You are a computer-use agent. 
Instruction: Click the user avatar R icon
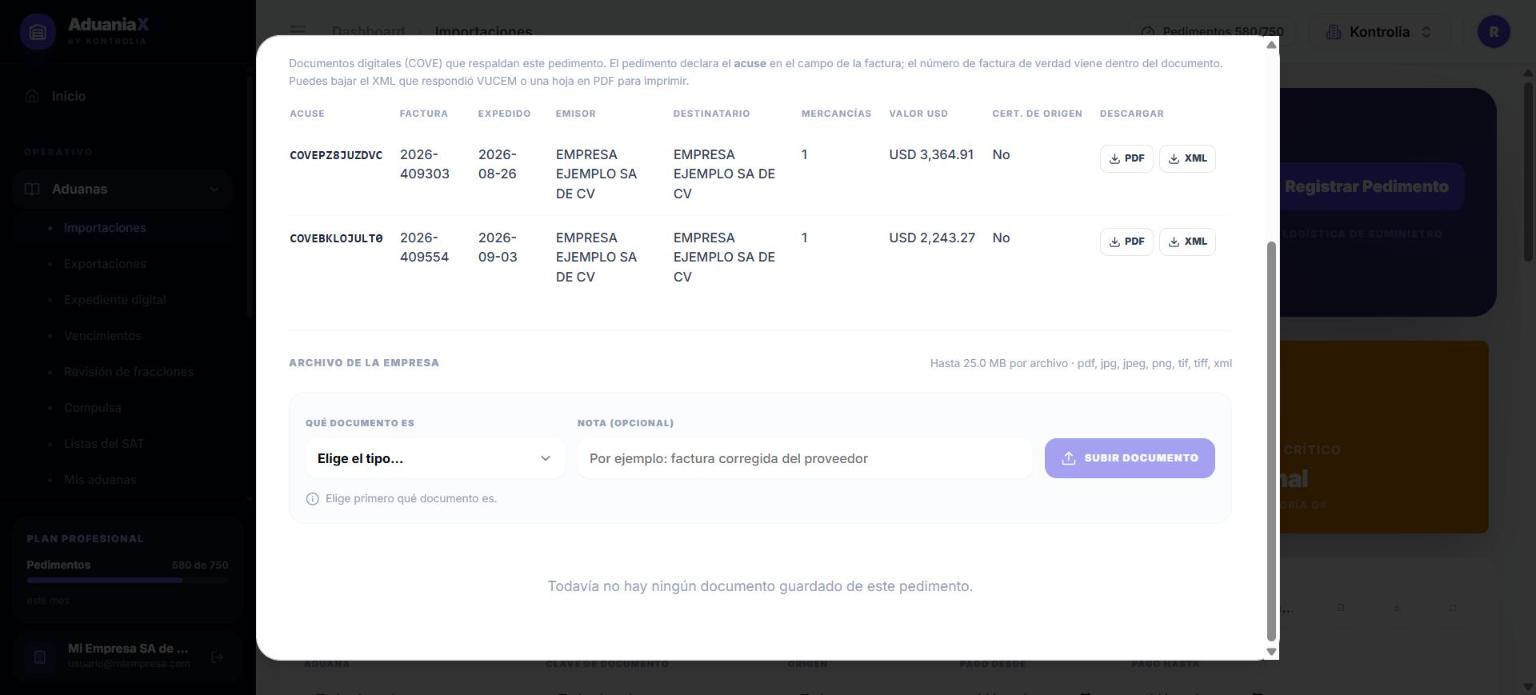pos(1494,32)
